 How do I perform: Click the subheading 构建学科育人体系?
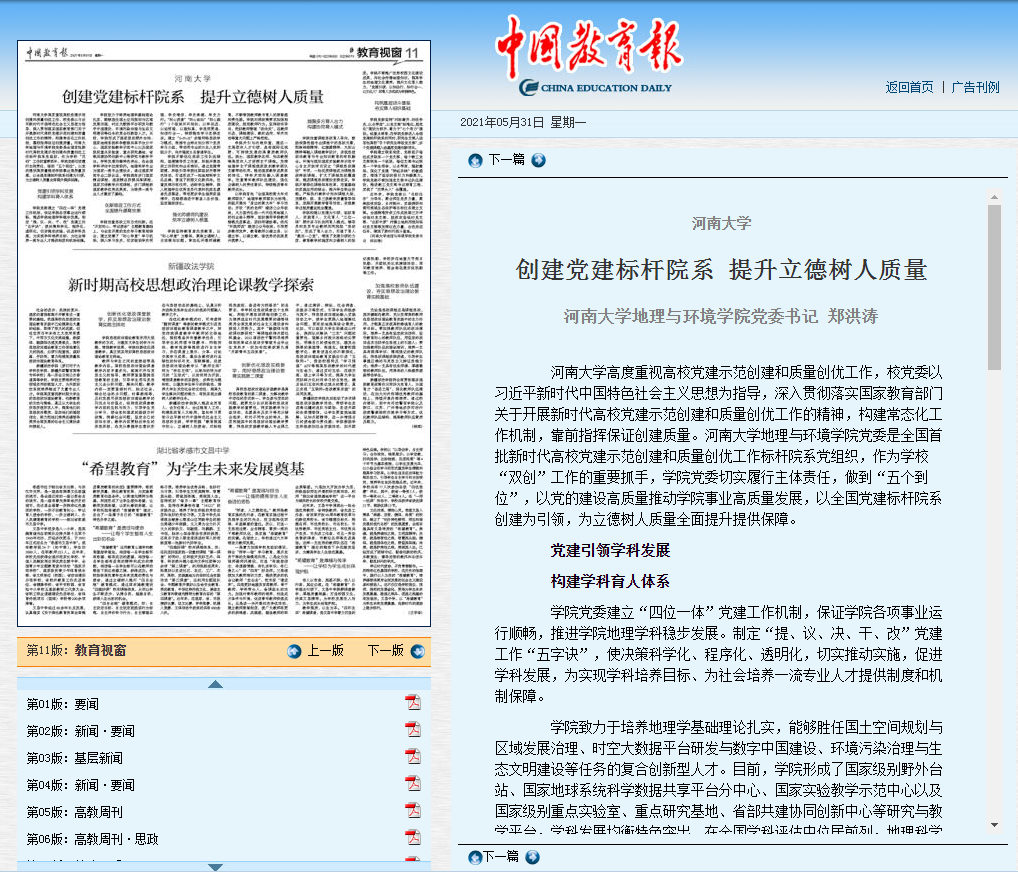tap(610, 581)
